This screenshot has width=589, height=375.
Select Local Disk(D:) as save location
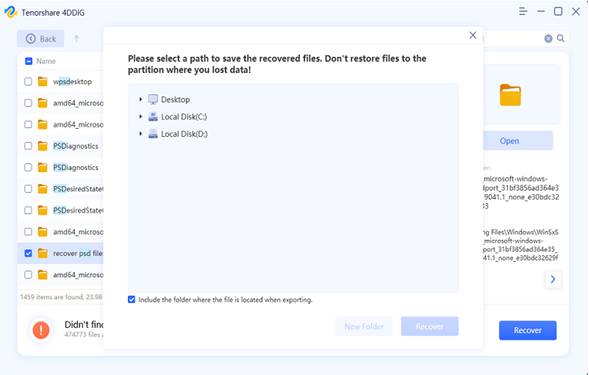pos(184,134)
